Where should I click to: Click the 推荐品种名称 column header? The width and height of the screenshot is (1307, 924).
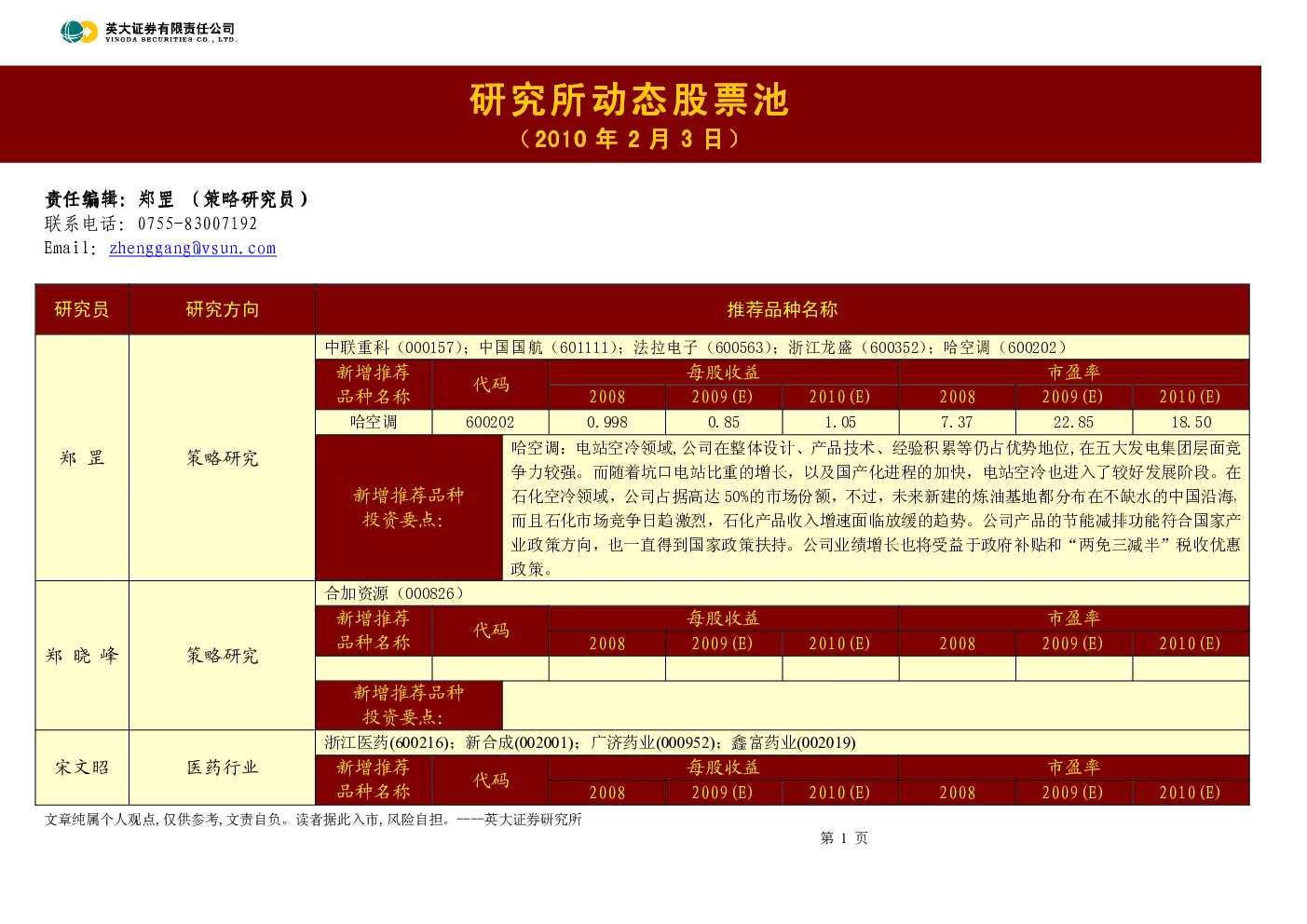coord(783,309)
